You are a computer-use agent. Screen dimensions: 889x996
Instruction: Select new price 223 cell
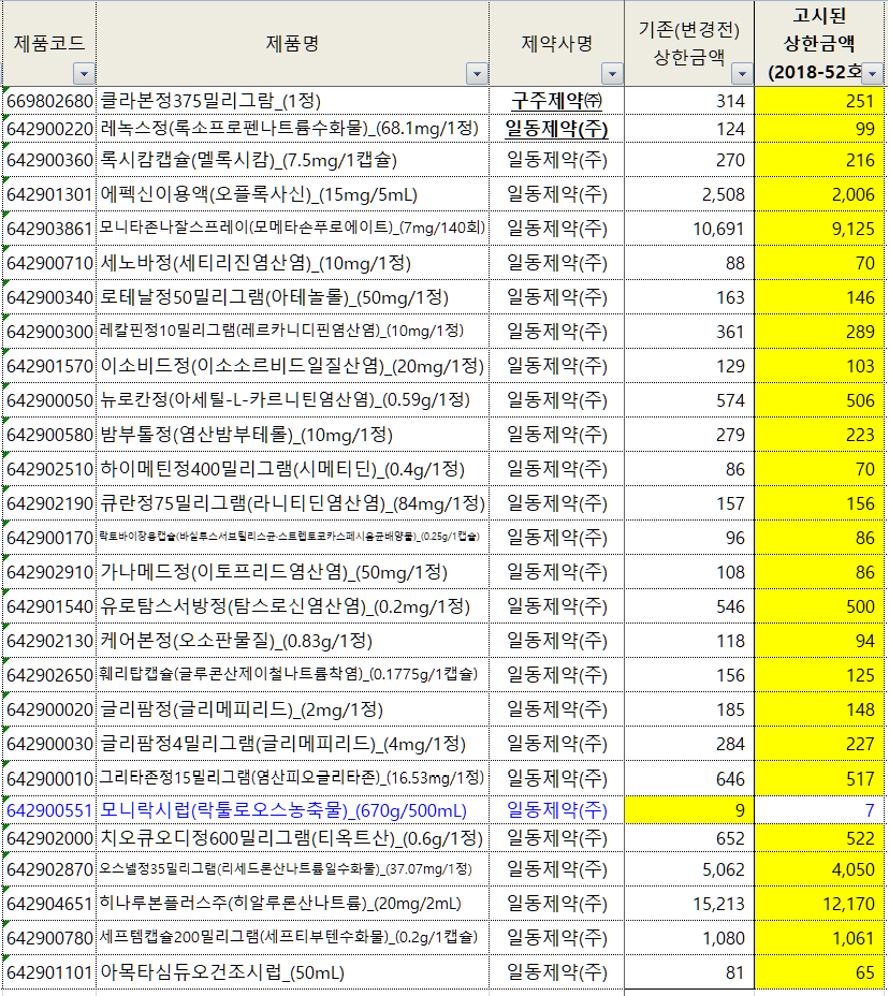tap(820, 434)
